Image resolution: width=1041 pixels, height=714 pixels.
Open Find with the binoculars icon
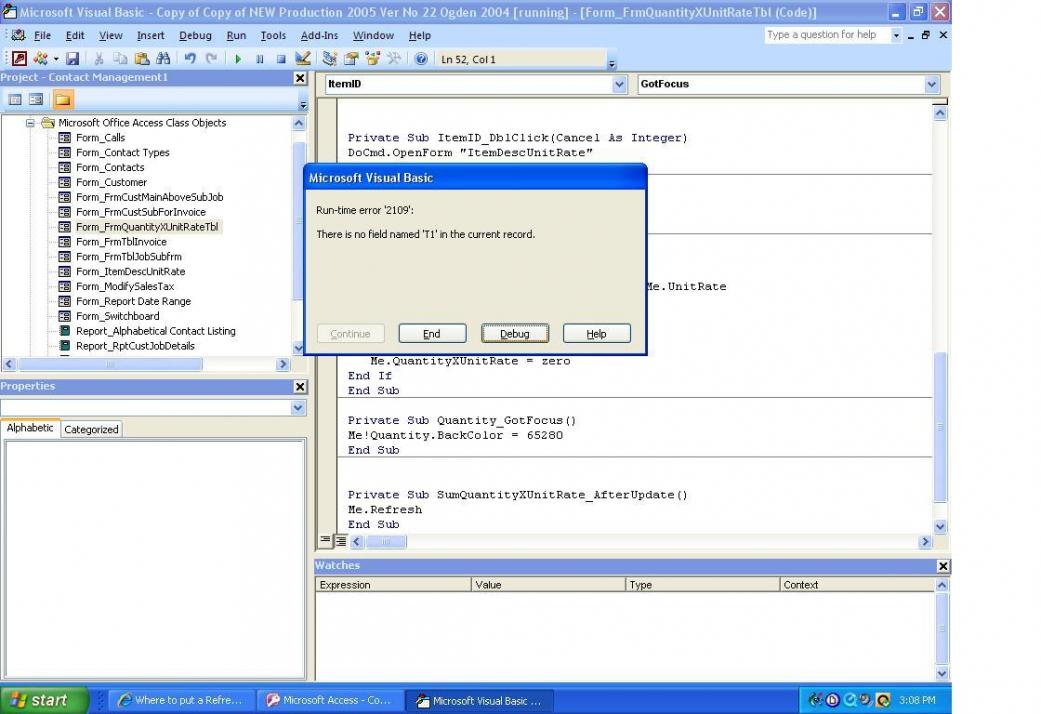pos(163,59)
